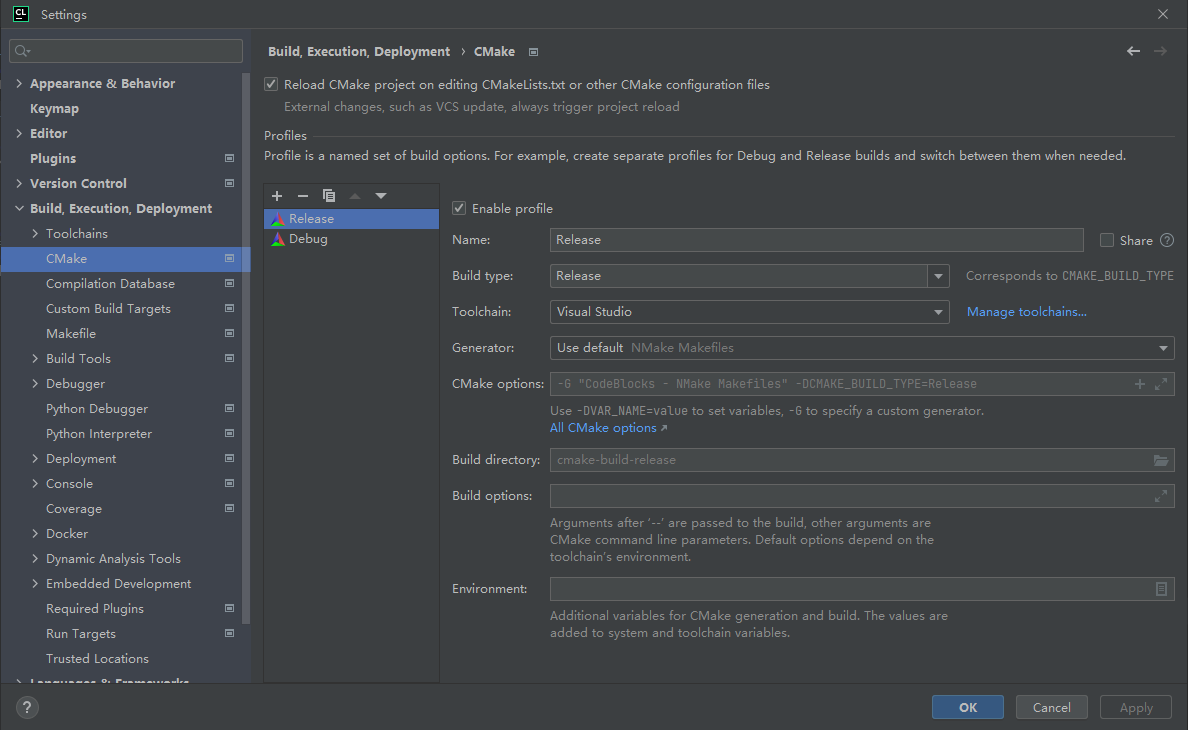Open Manage toolchains link
This screenshot has height=730, width=1188.
pyautogui.click(x=1027, y=312)
